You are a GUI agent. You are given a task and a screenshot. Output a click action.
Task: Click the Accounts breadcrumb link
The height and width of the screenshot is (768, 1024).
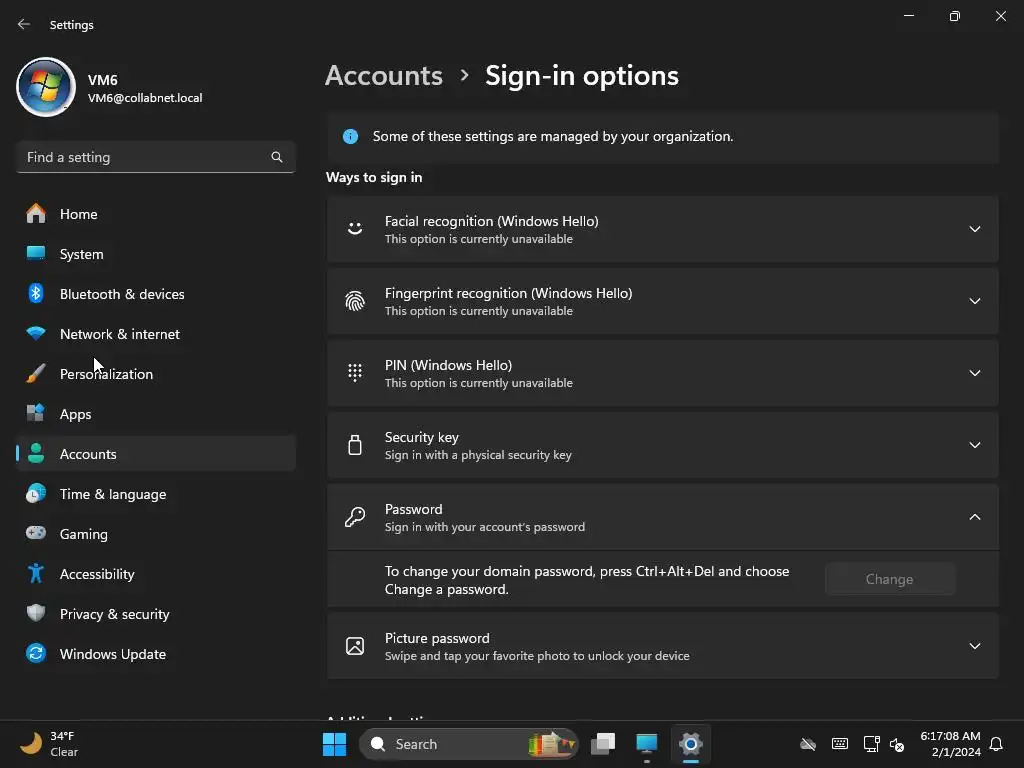[x=384, y=76]
